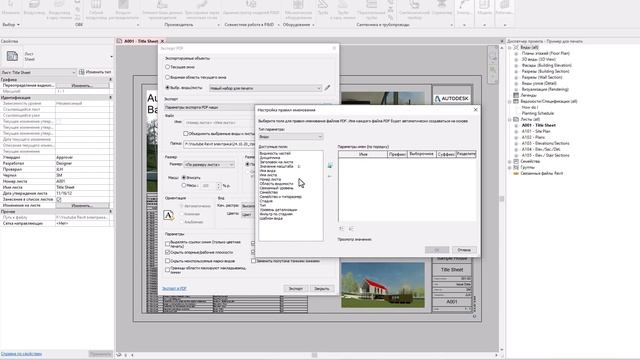Toggle Занесение в список листов checkbox in Properties
640x360 pixels.
tap(59, 200)
